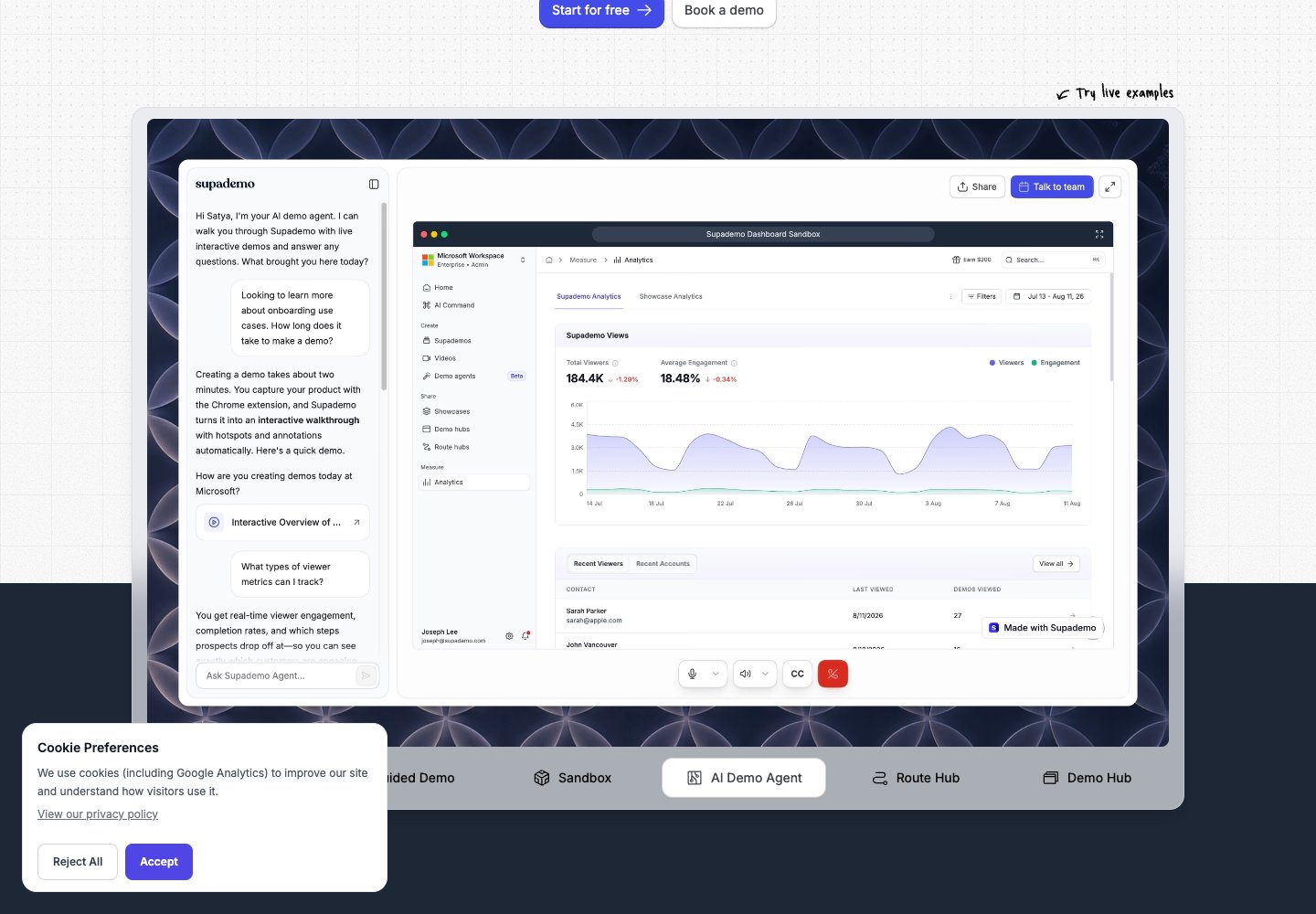Toggle the speaker volume button
The image size is (1316, 914).
[x=746, y=674]
